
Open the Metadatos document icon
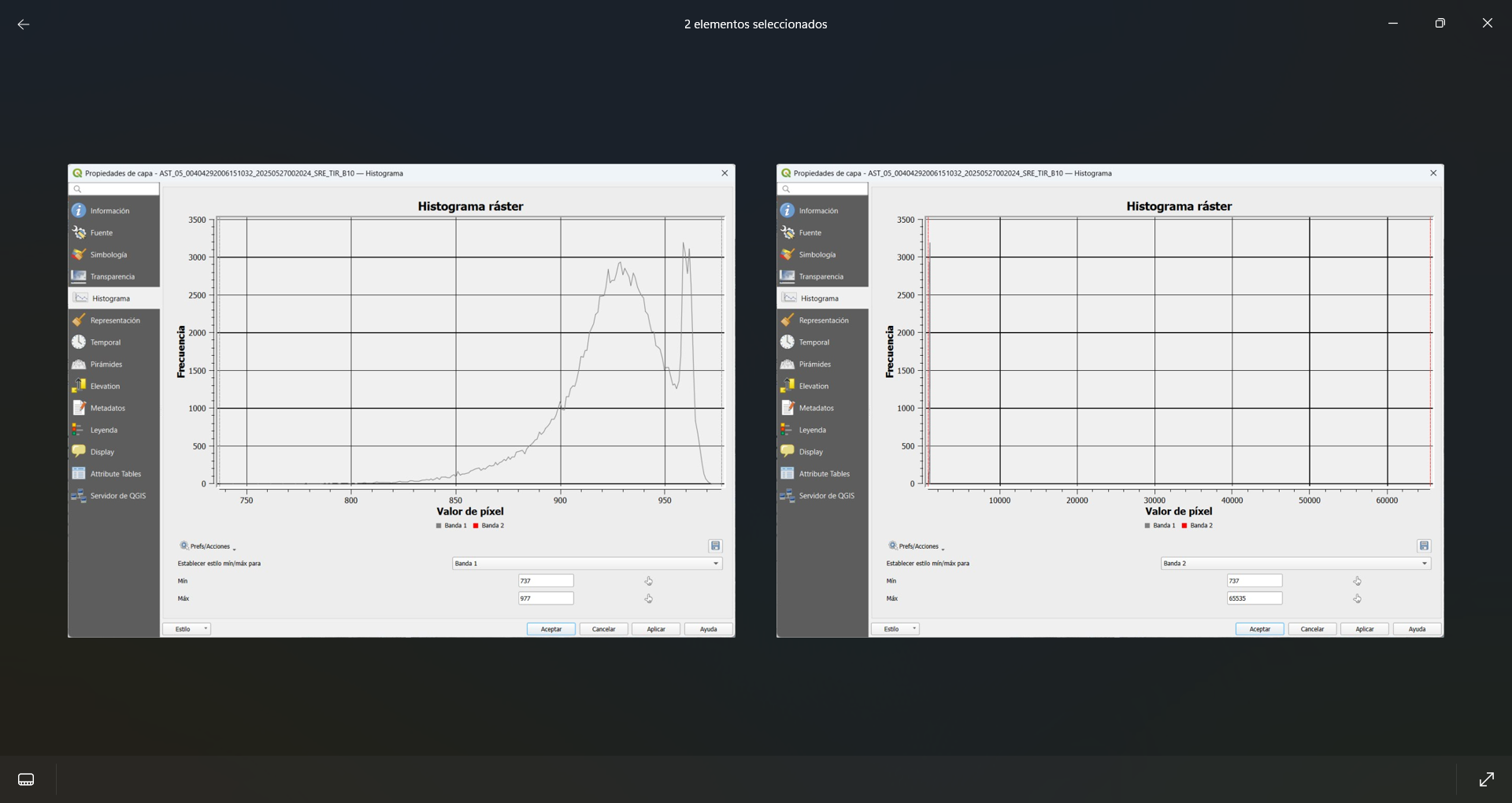[x=78, y=407]
